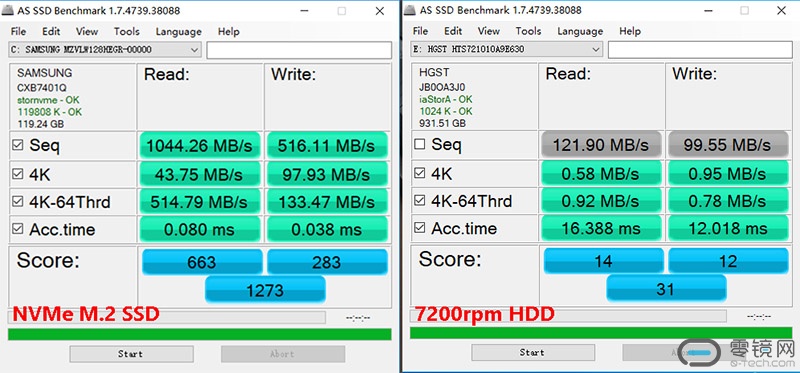The width and height of the screenshot is (800, 373).
Task: Open the HGST HTS721010A9E630 drive dropdown
Action: click(507, 49)
